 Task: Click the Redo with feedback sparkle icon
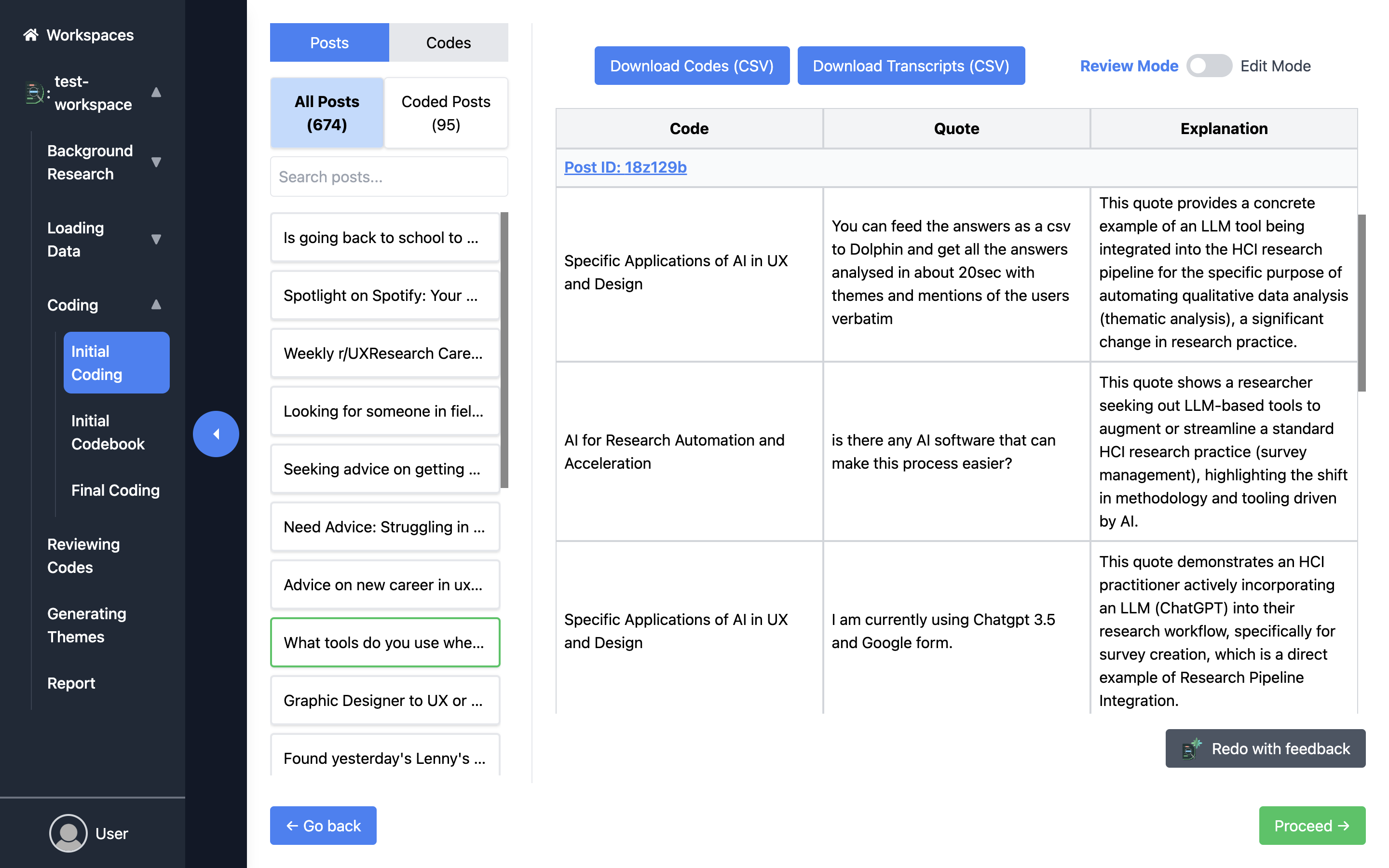1192,748
